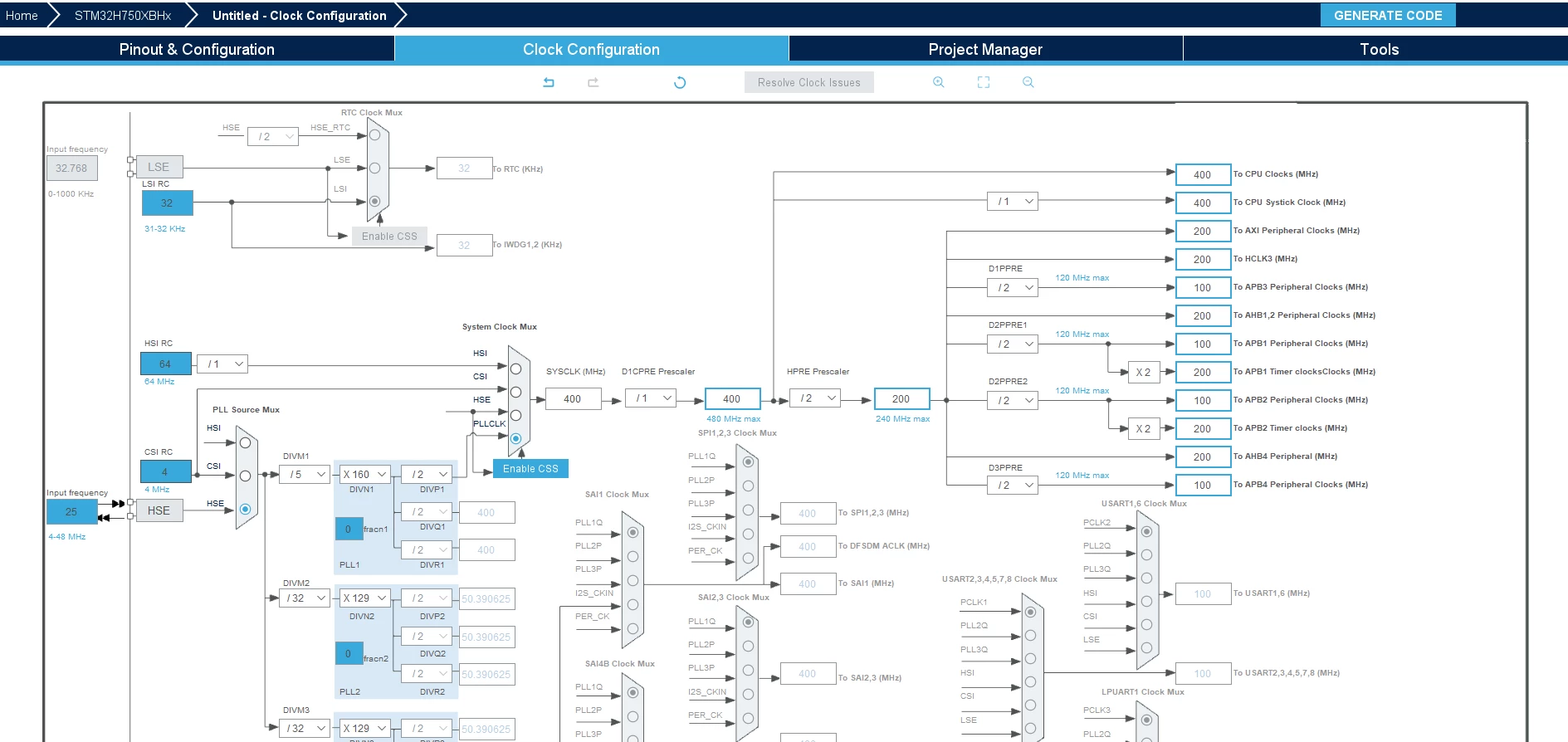Open the DIVN1 X 160 multiplier dropdown
This screenshot has width=1568, height=742.
click(365, 475)
